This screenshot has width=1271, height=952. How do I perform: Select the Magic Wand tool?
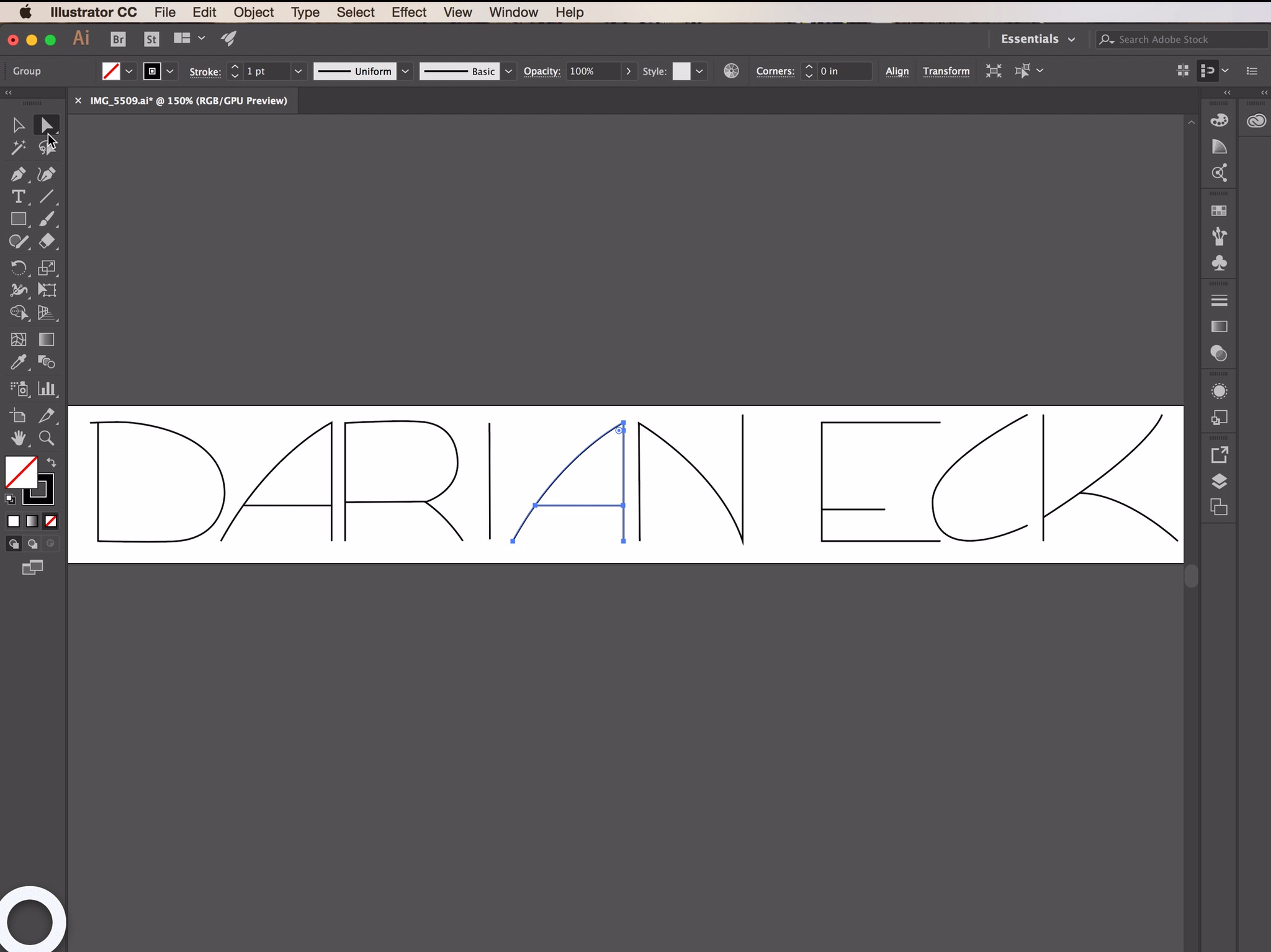pyautogui.click(x=18, y=148)
